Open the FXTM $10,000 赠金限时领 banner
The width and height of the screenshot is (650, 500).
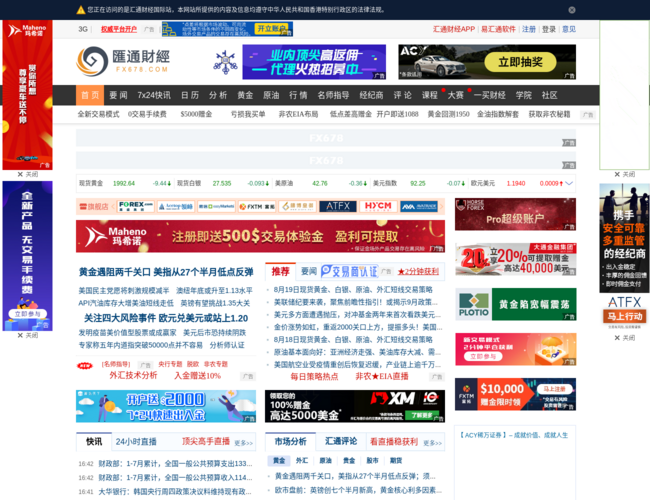click(515, 394)
